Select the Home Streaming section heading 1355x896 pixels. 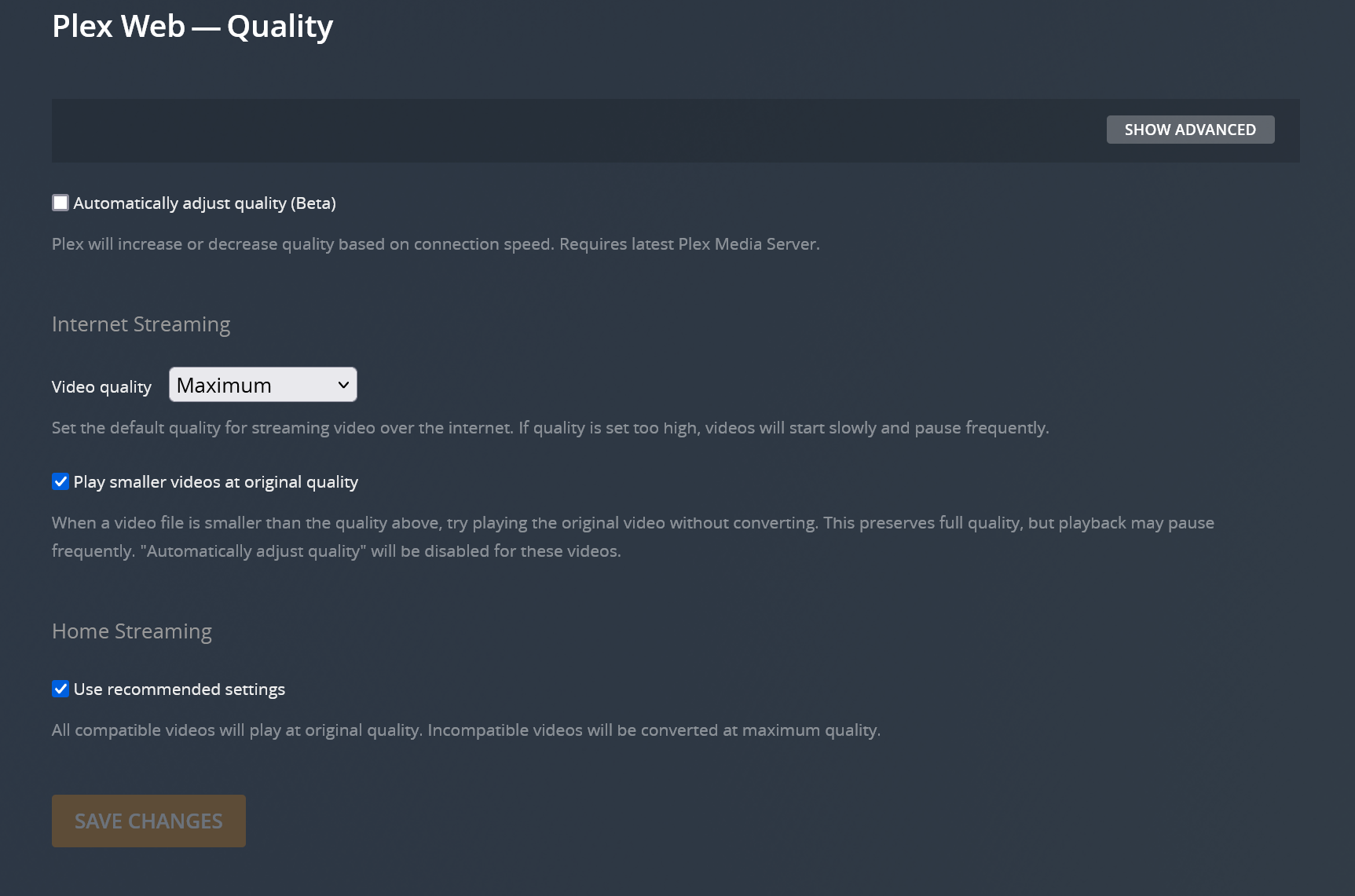click(x=132, y=631)
